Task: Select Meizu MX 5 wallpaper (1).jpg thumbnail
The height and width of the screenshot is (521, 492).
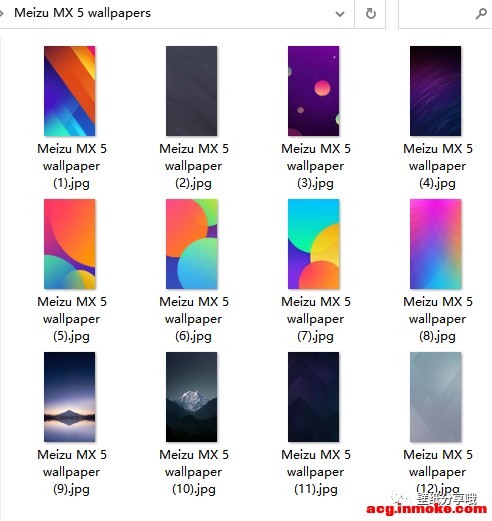Action: [69, 91]
